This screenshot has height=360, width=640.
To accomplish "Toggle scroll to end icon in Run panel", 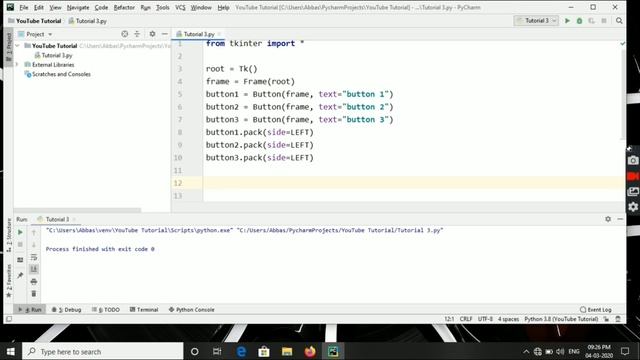I will (34, 269).
